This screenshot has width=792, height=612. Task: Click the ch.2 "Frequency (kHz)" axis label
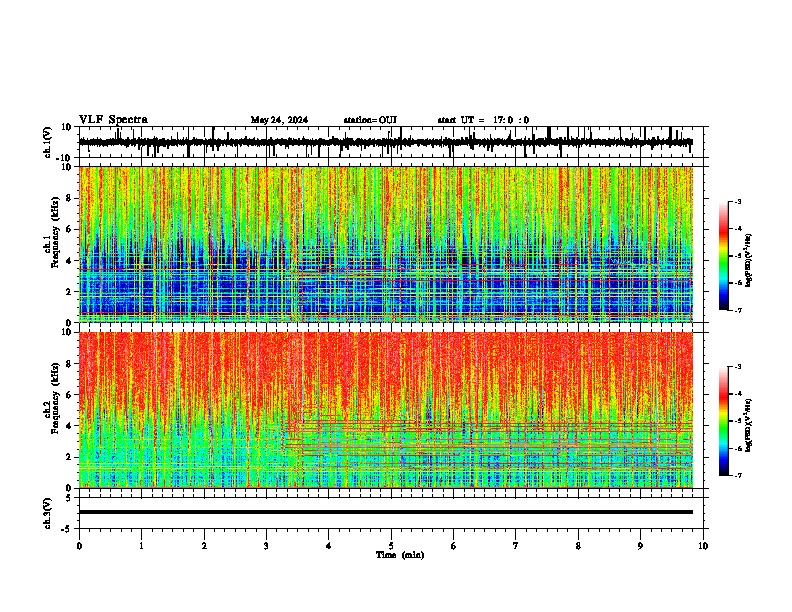coord(55,398)
